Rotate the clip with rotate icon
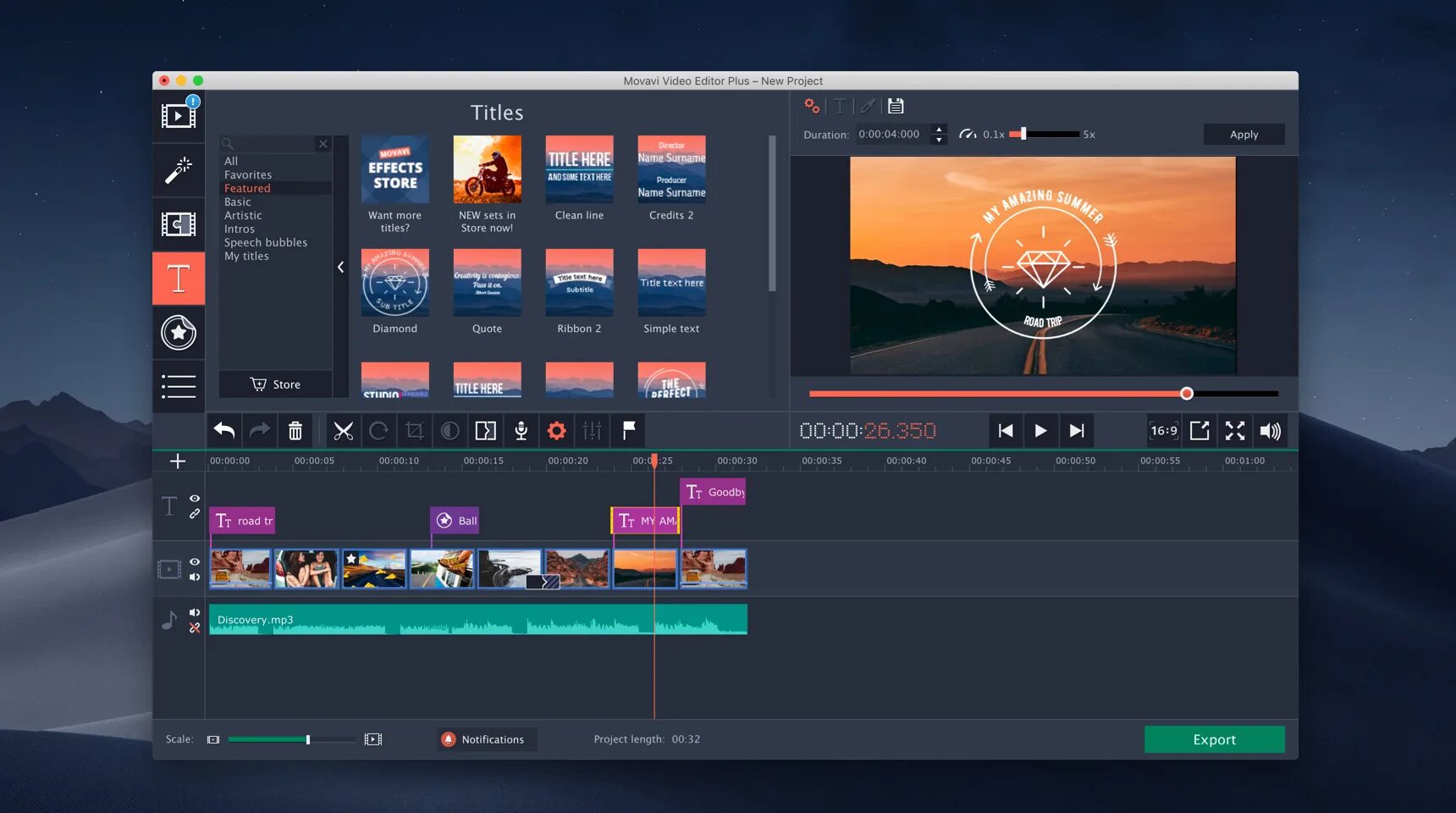 (379, 430)
